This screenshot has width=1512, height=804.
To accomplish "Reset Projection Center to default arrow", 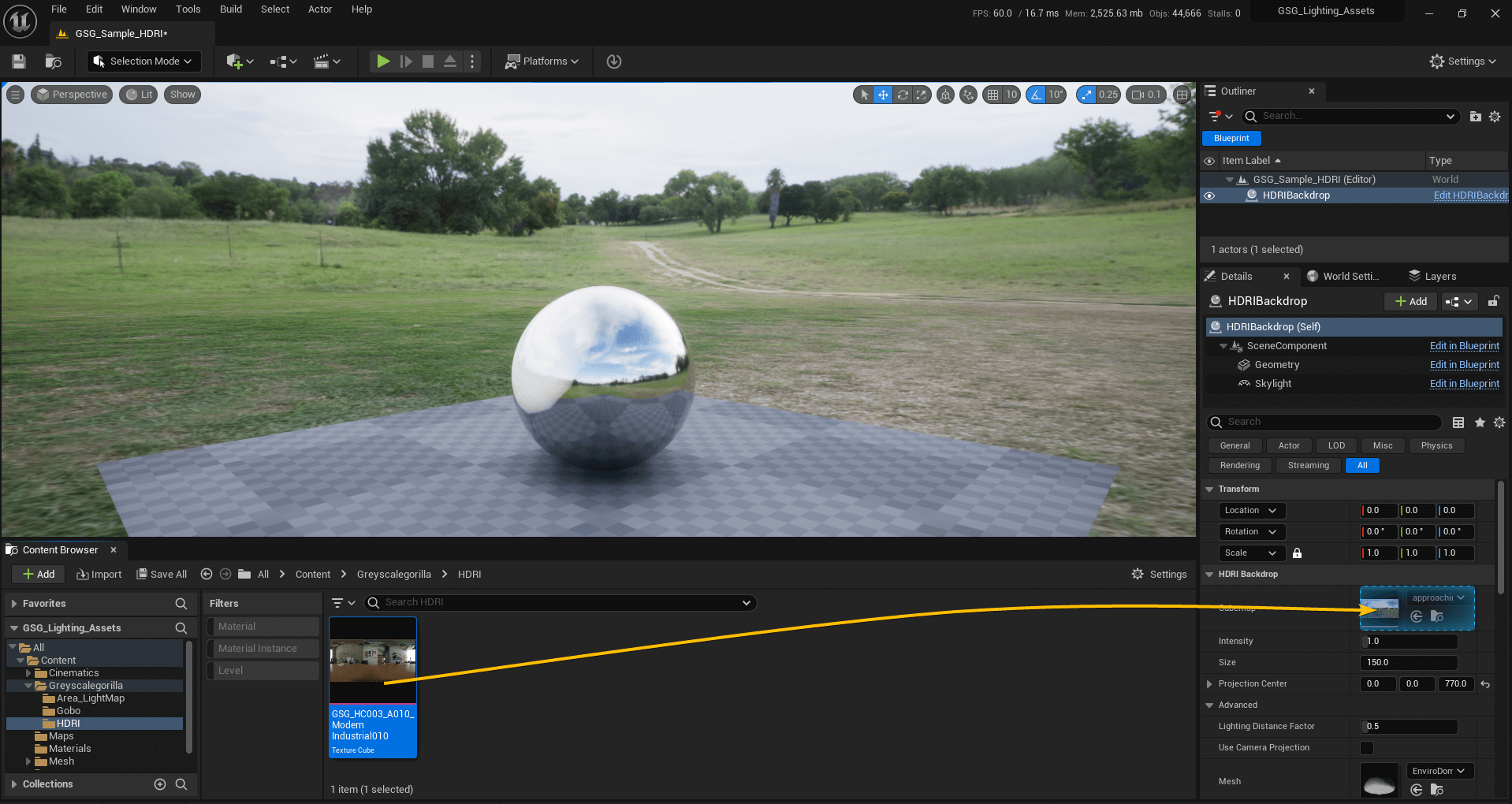I will pyautogui.click(x=1485, y=684).
